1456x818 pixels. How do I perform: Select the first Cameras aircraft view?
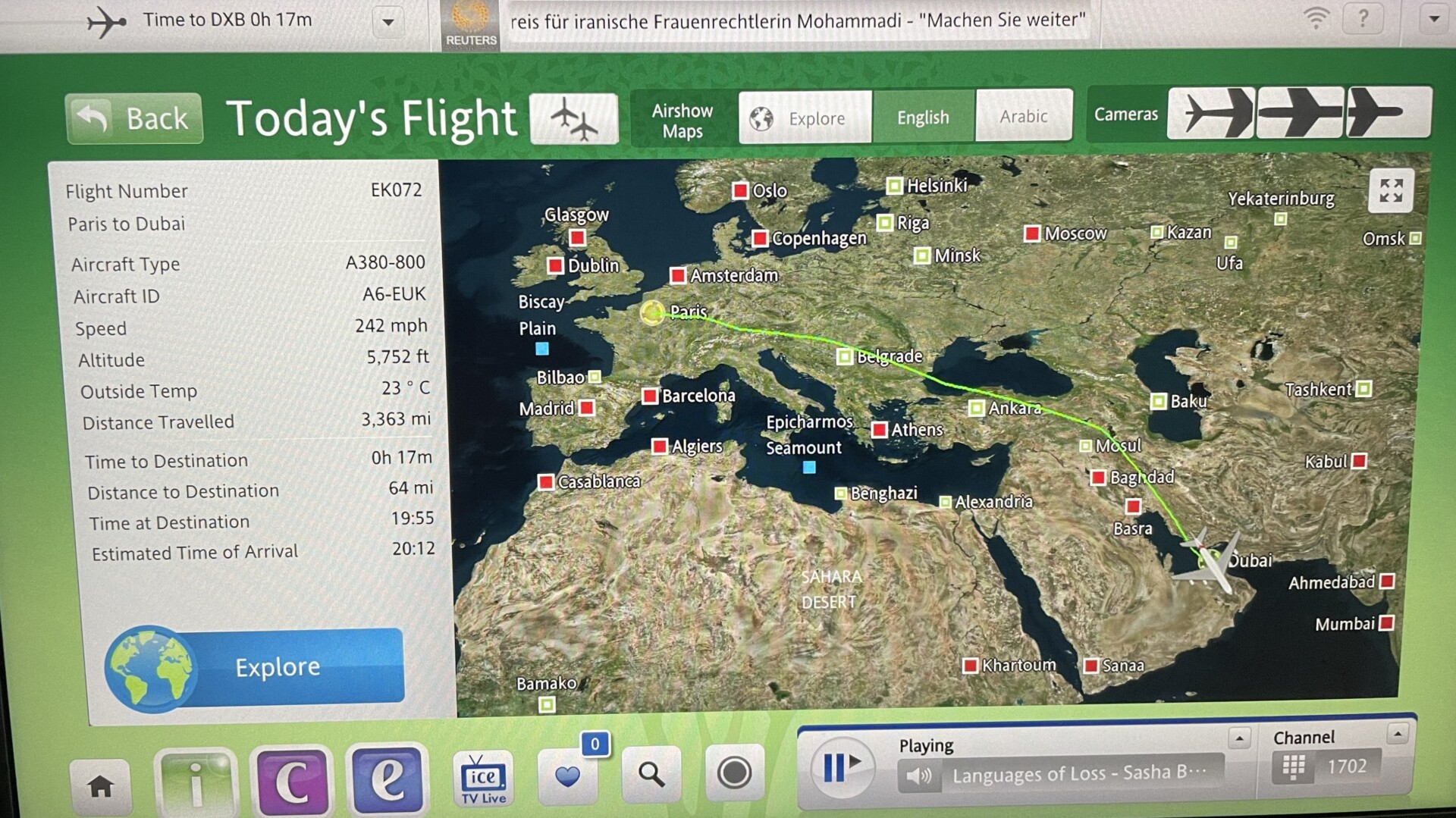pos(1211,114)
